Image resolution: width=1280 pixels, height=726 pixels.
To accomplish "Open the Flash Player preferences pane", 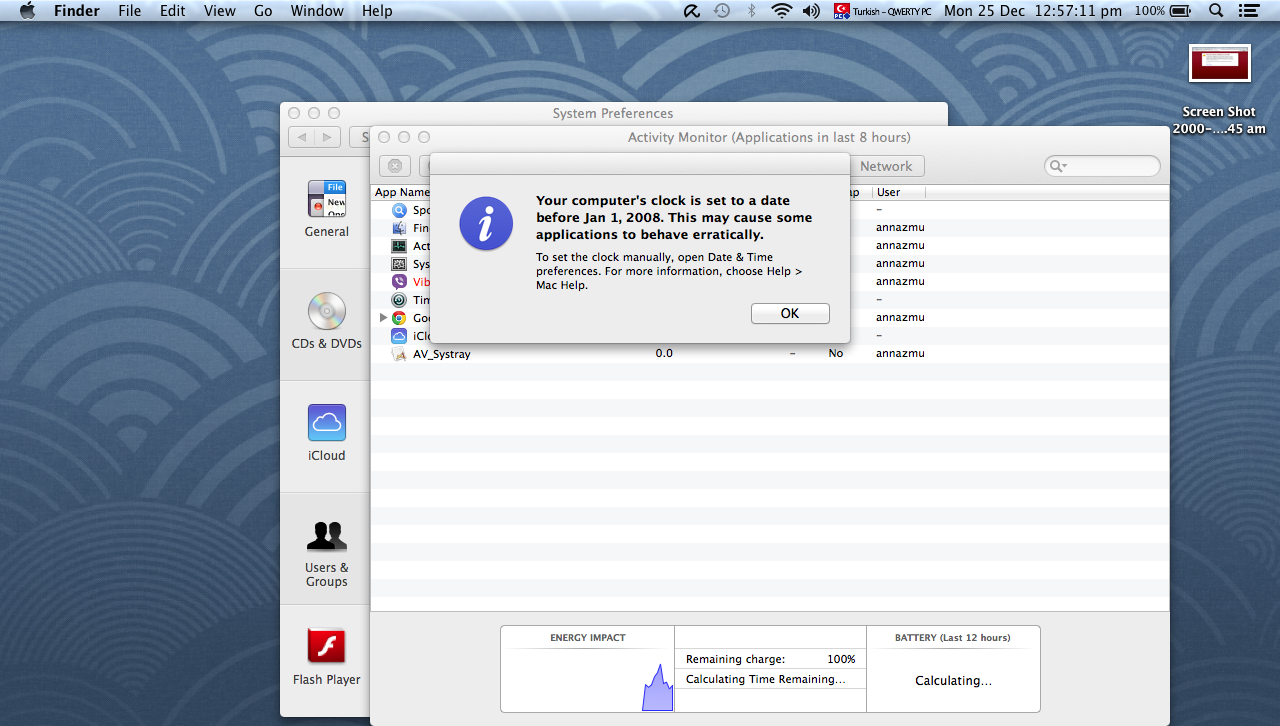I will (327, 657).
